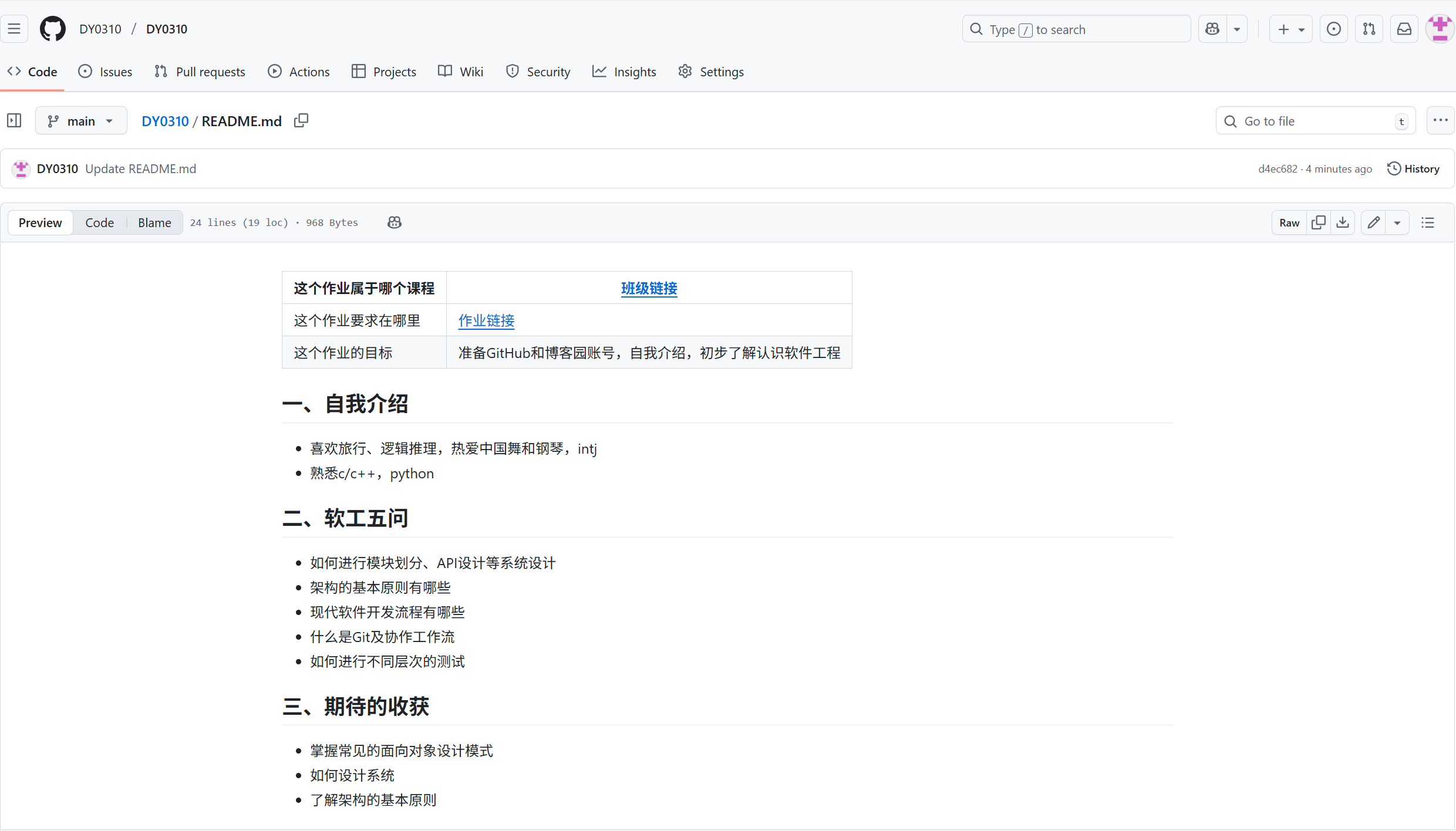Open pull requests icon in header

1369,29
